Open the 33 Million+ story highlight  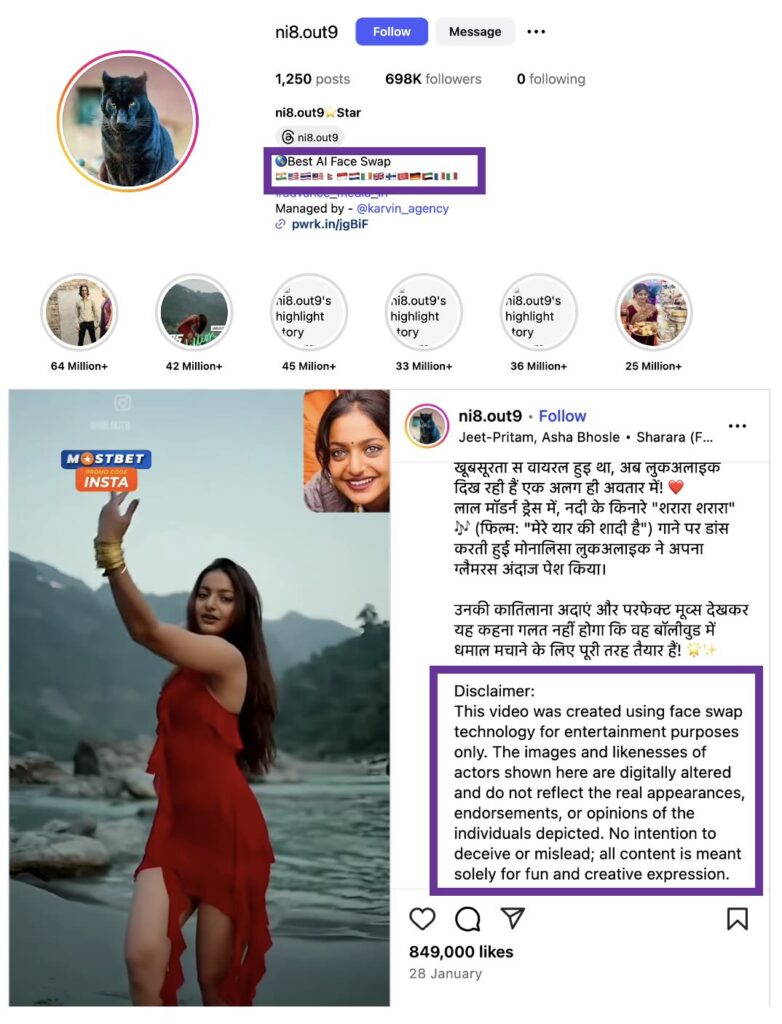pos(424,312)
